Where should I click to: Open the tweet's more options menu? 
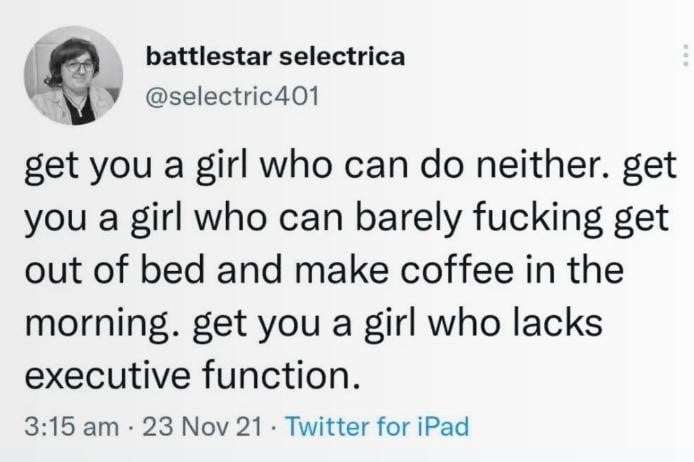685,56
